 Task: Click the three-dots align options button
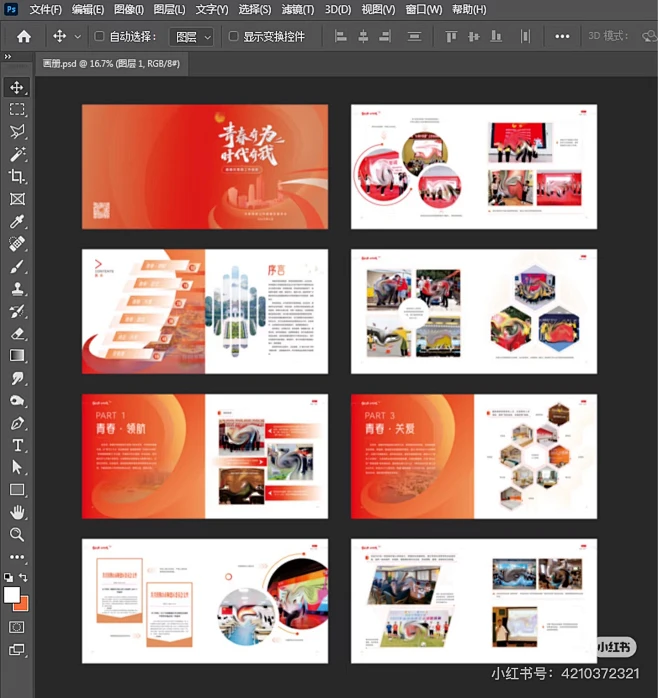tap(562, 36)
